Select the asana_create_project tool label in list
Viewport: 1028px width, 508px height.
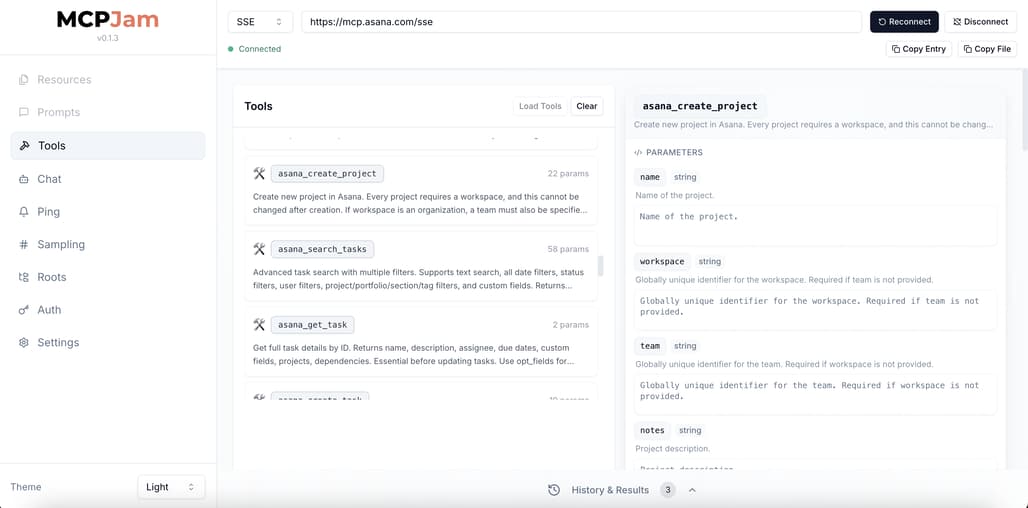coord(327,174)
